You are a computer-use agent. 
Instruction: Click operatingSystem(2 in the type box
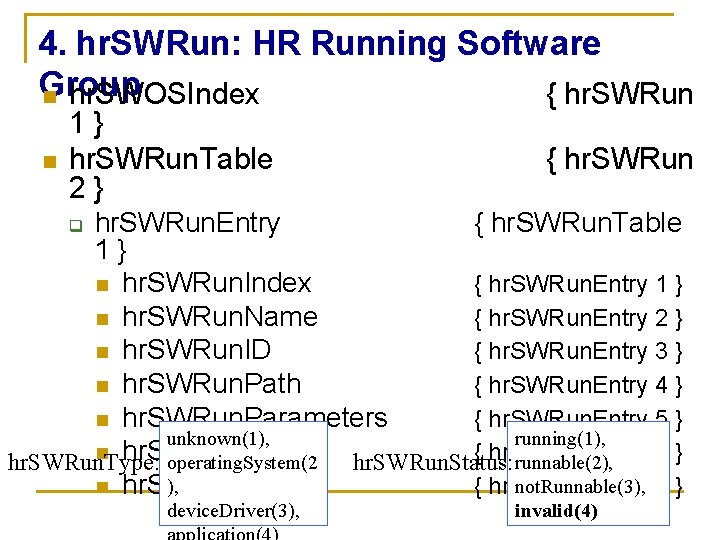tap(242, 463)
